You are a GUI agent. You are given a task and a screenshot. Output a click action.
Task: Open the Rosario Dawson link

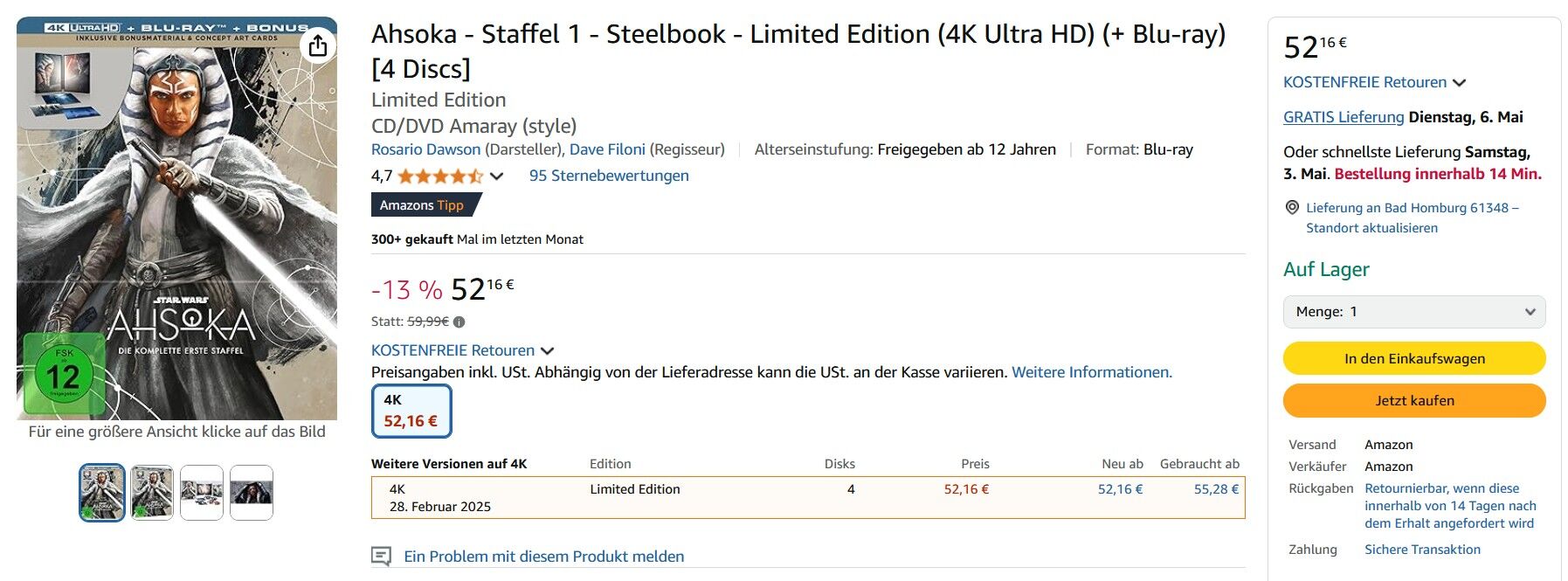point(426,149)
